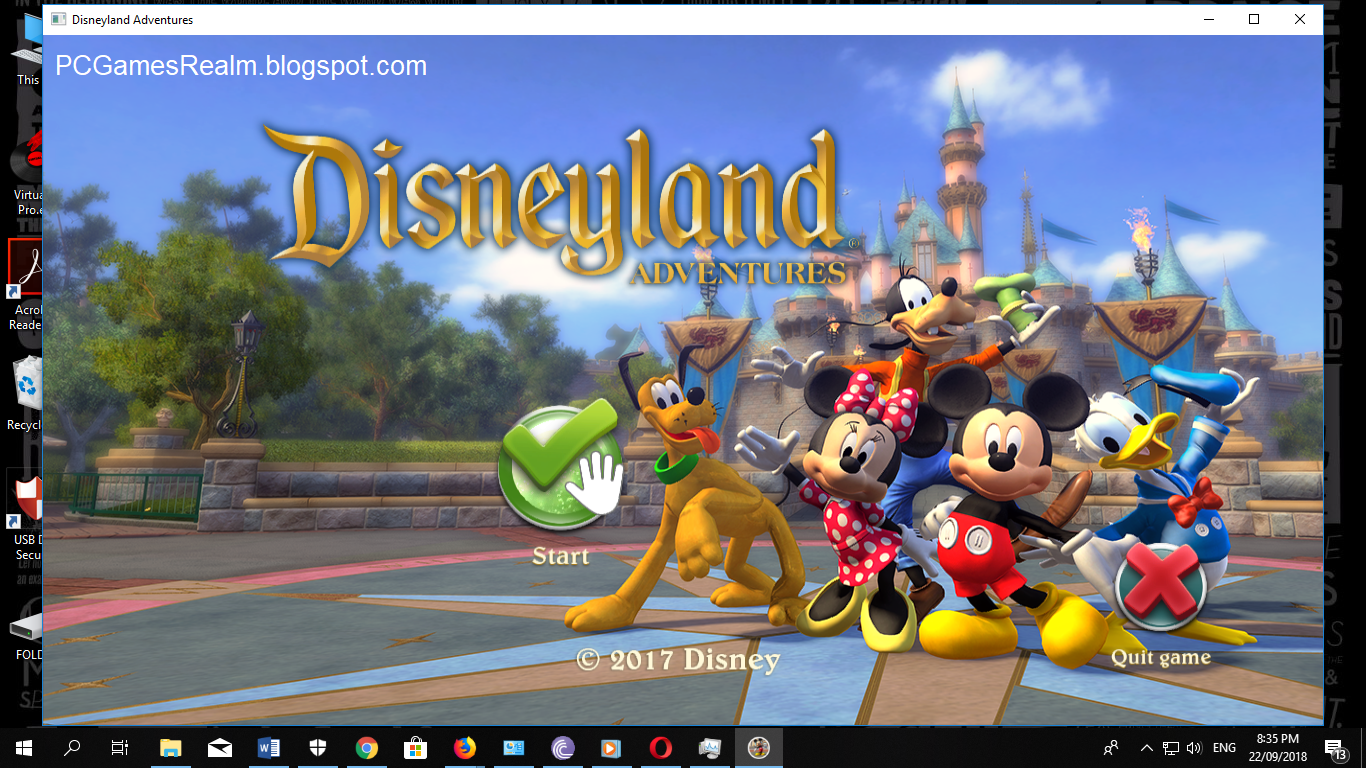Launch Google Chrome from the taskbar
Image resolution: width=1366 pixels, height=768 pixels.
367,747
